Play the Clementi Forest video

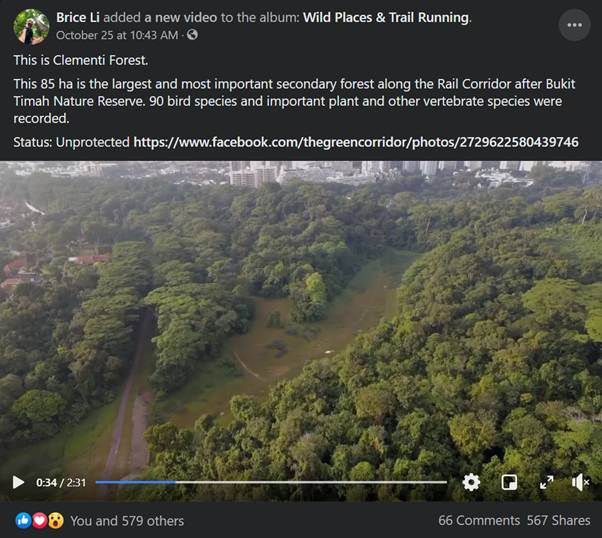[x=18, y=482]
